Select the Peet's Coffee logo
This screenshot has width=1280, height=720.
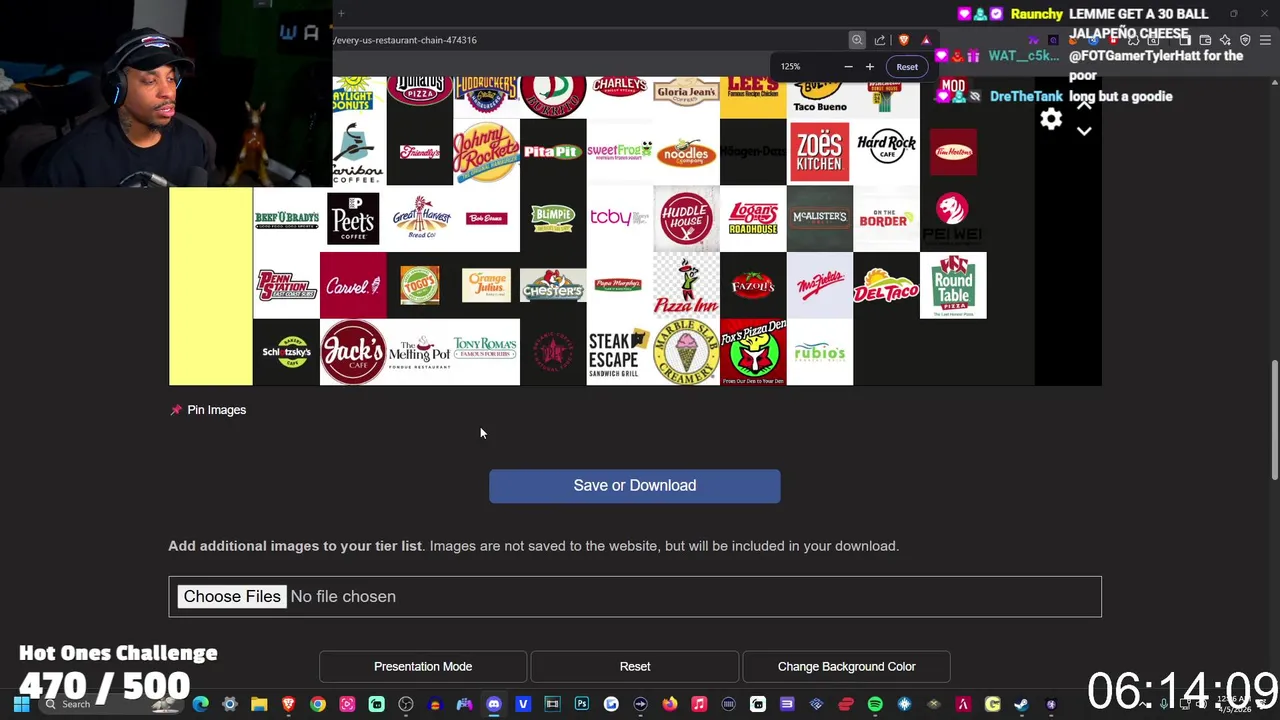click(x=353, y=219)
